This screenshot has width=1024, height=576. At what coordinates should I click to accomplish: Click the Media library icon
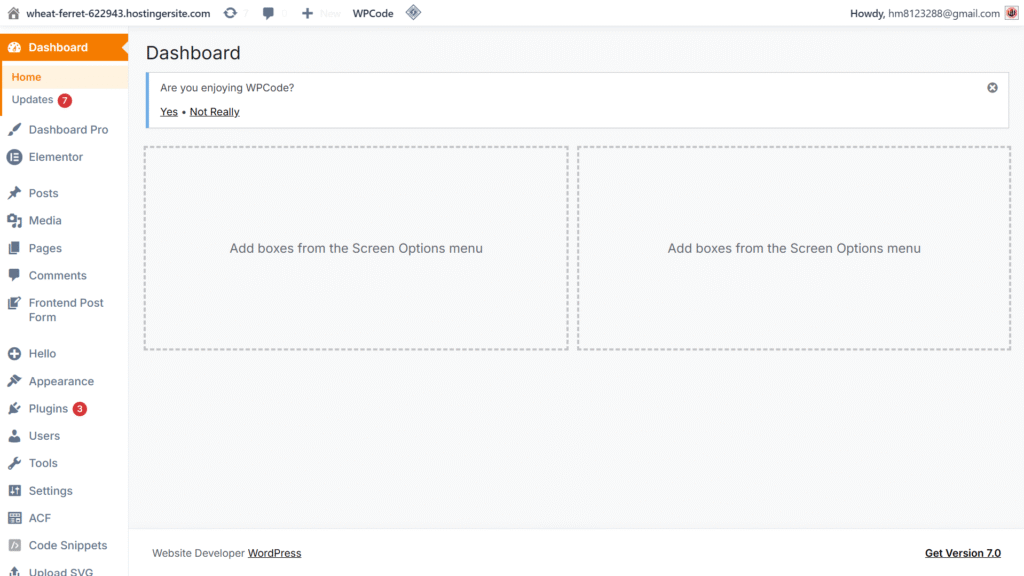pos(14,221)
